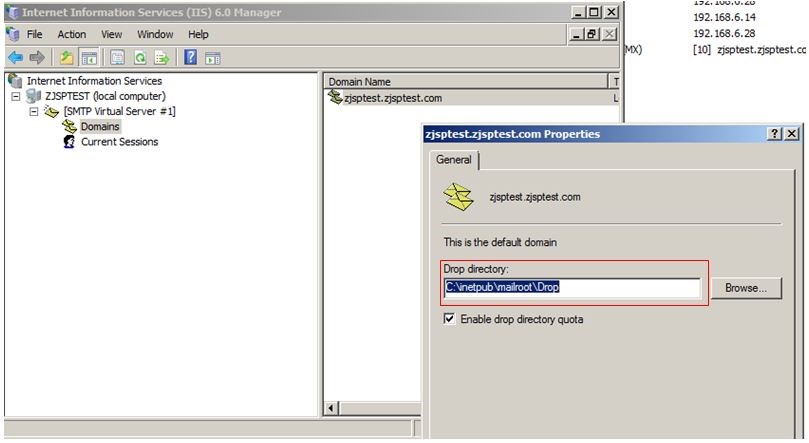Click the MMC system menu icon beside File
The height and width of the screenshot is (443, 809).
coord(12,34)
